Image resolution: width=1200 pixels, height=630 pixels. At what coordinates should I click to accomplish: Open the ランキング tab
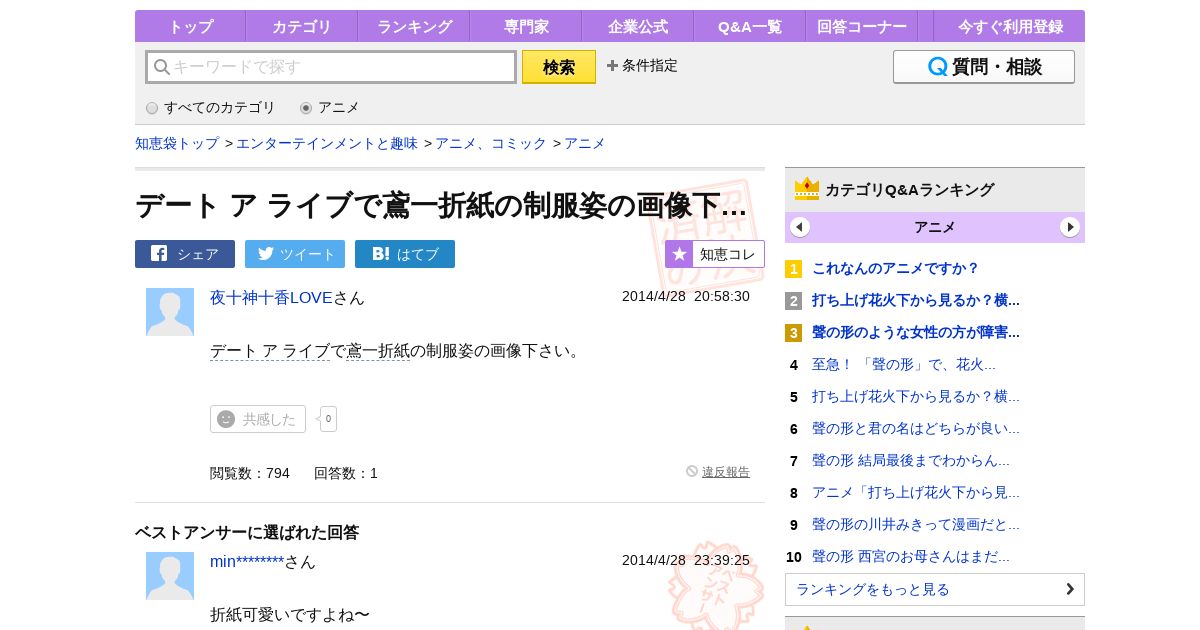tap(414, 26)
